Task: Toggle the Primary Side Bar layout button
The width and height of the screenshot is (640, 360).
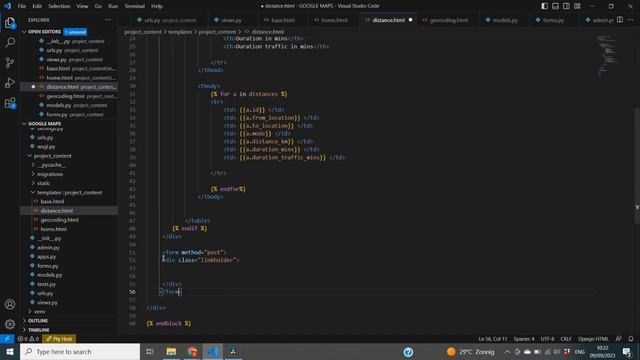Action: tap(544, 6)
